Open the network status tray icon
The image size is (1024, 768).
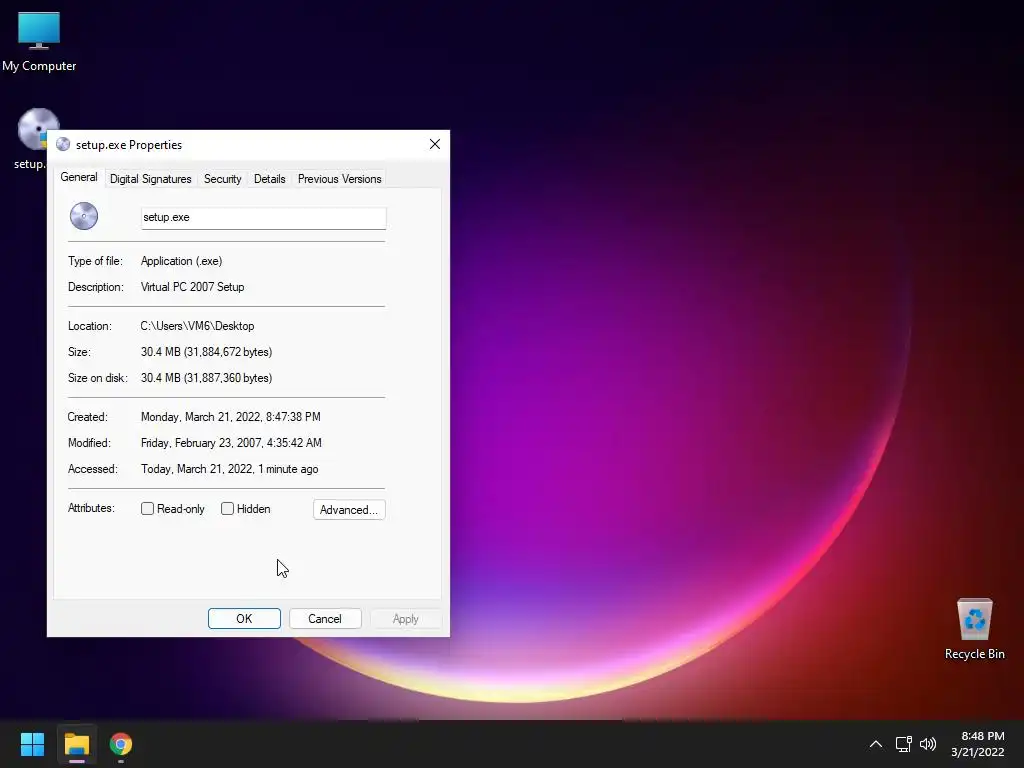pos(903,744)
